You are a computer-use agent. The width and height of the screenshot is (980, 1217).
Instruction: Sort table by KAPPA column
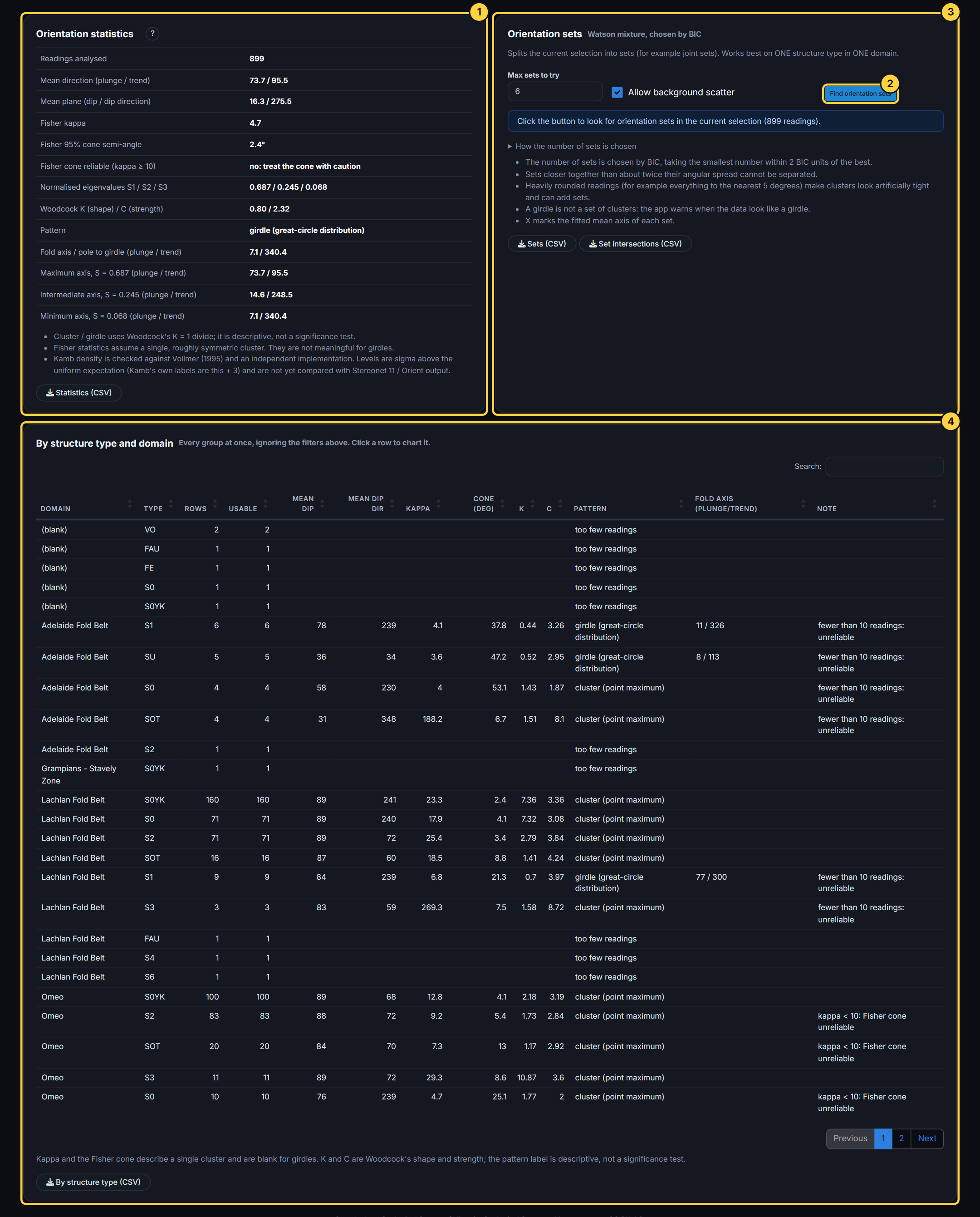[x=422, y=504]
